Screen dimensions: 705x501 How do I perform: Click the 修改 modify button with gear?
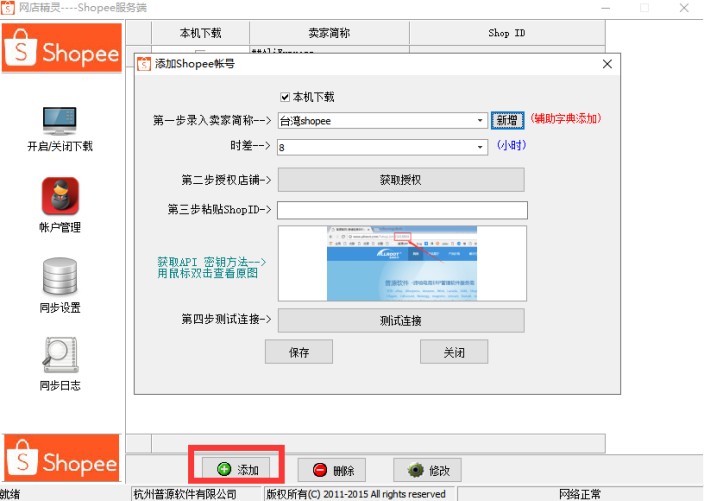(x=427, y=470)
